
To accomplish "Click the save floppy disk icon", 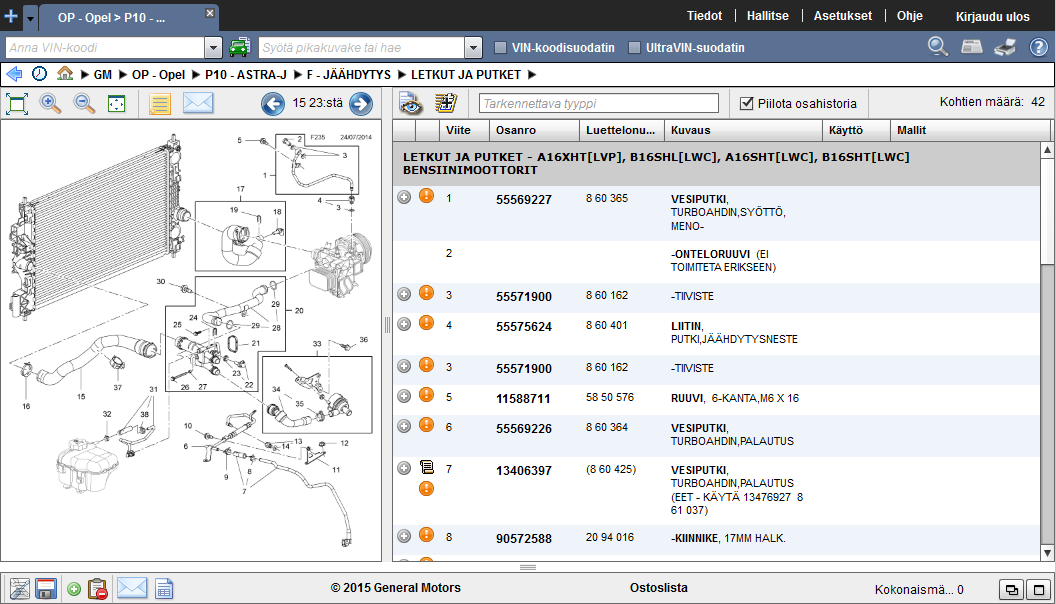I will click(x=46, y=589).
